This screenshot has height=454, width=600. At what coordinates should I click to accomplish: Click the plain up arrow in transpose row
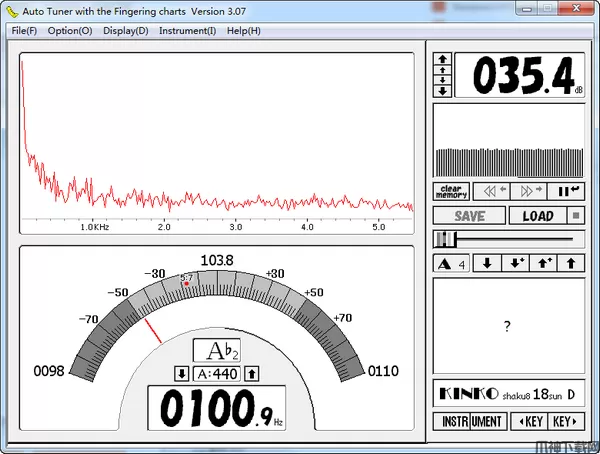[x=570, y=264]
